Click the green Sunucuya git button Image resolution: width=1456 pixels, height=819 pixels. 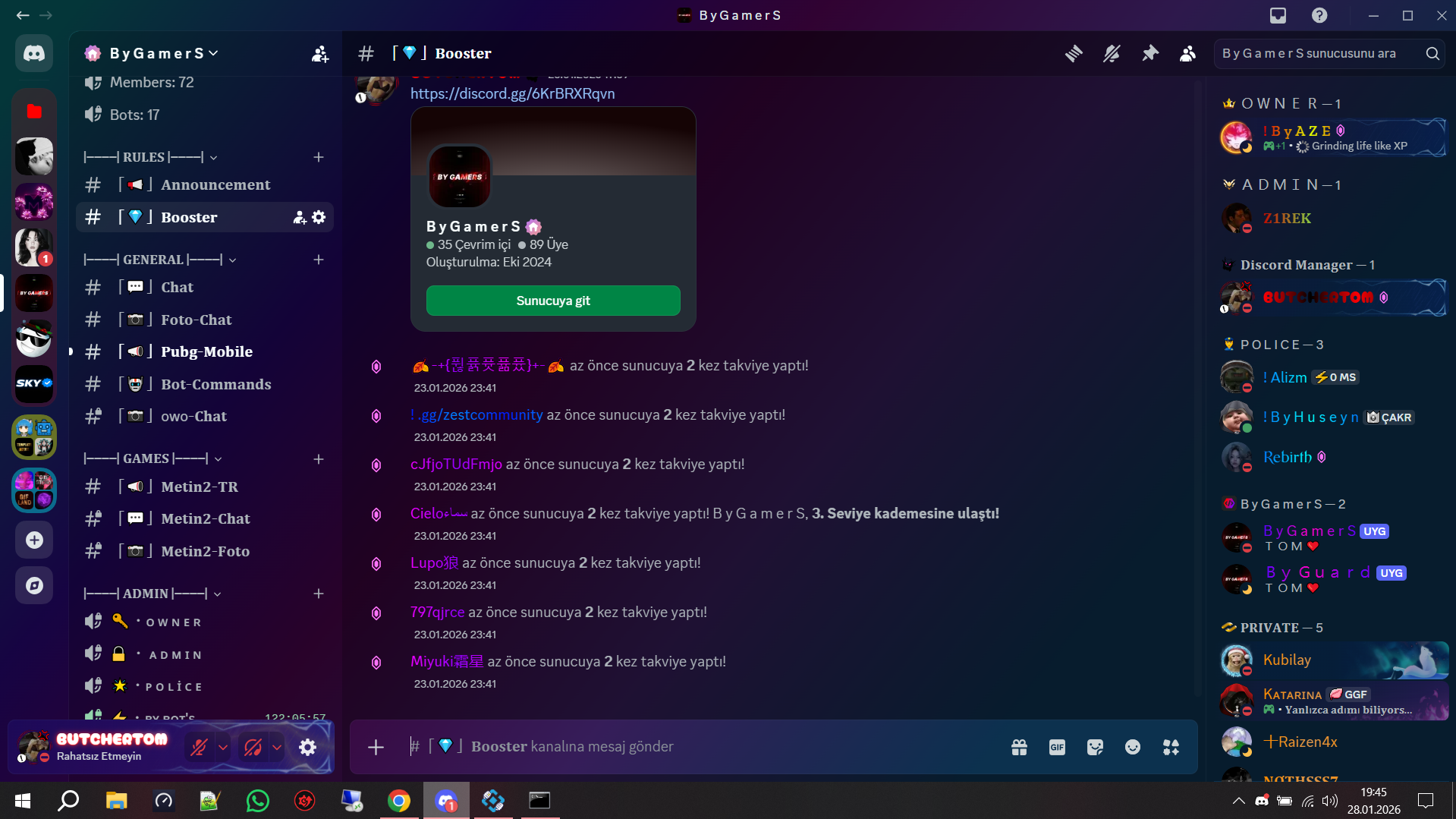pyautogui.click(x=553, y=301)
